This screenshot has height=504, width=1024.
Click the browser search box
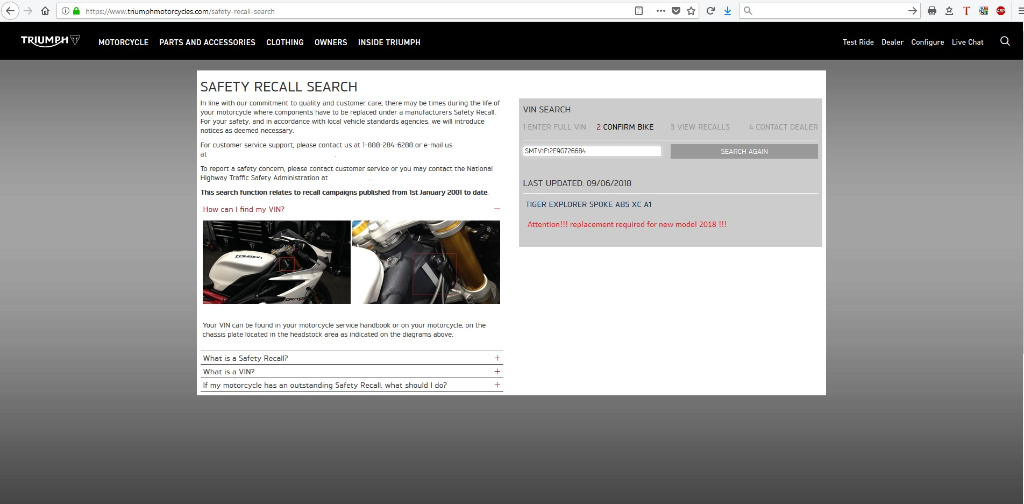pos(829,10)
